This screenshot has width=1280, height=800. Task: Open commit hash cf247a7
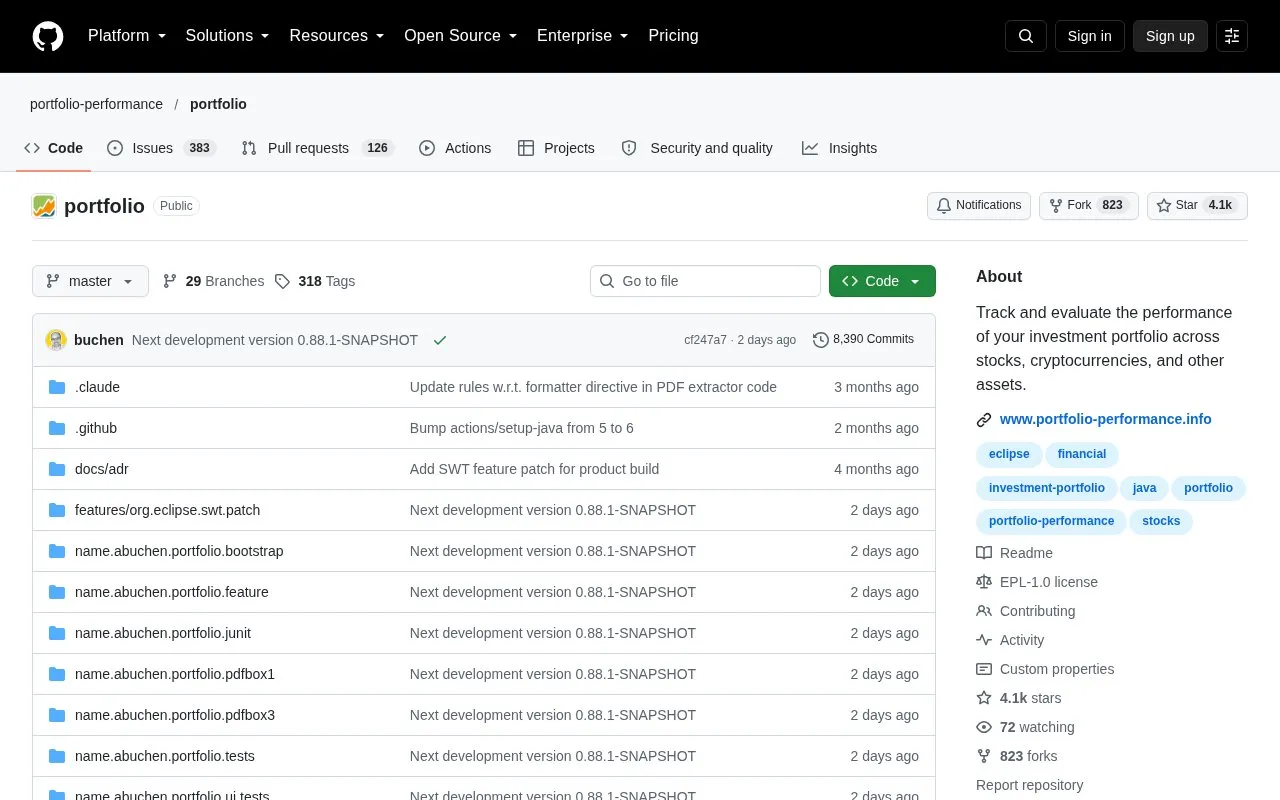tap(705, 340)
